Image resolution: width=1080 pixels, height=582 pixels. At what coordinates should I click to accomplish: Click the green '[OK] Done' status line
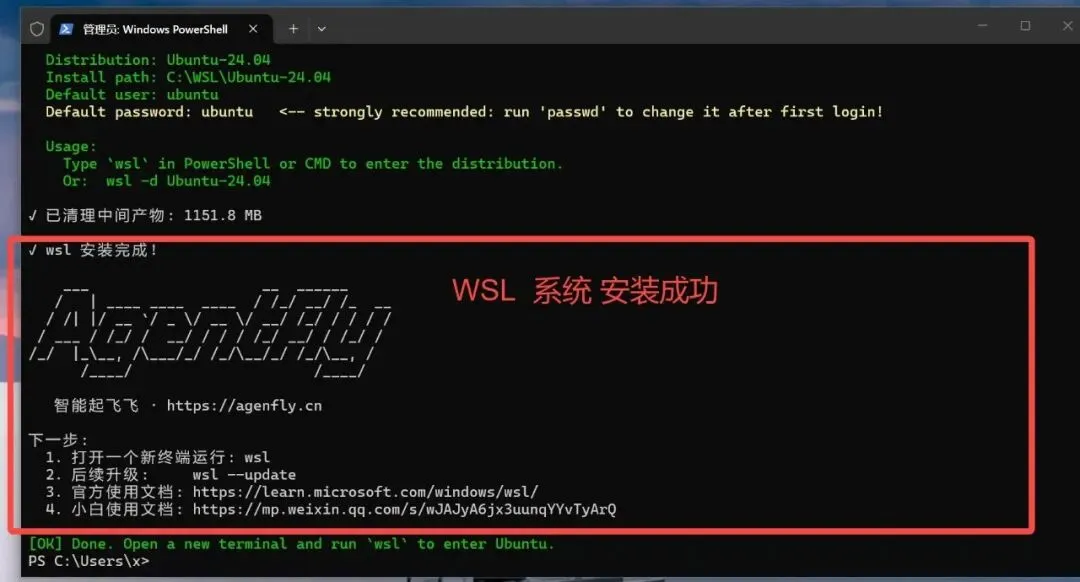[291, 543]
